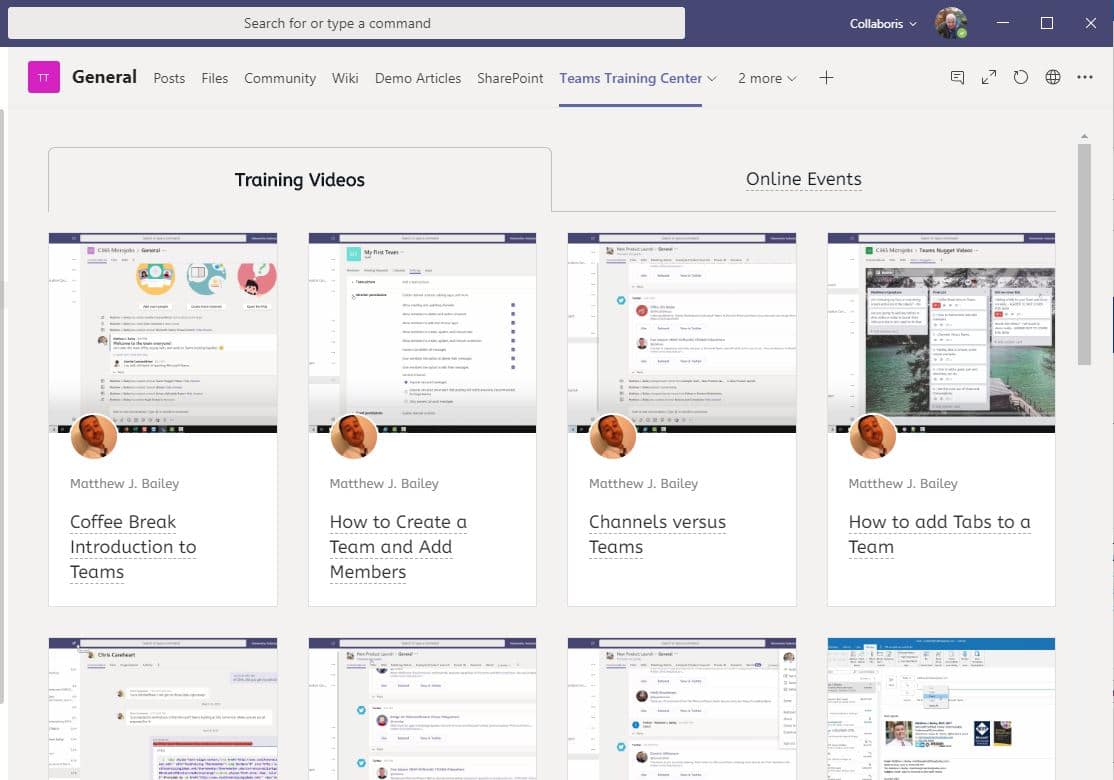
Task: Open How to add Tabs to a Team link
Action: 939,534
